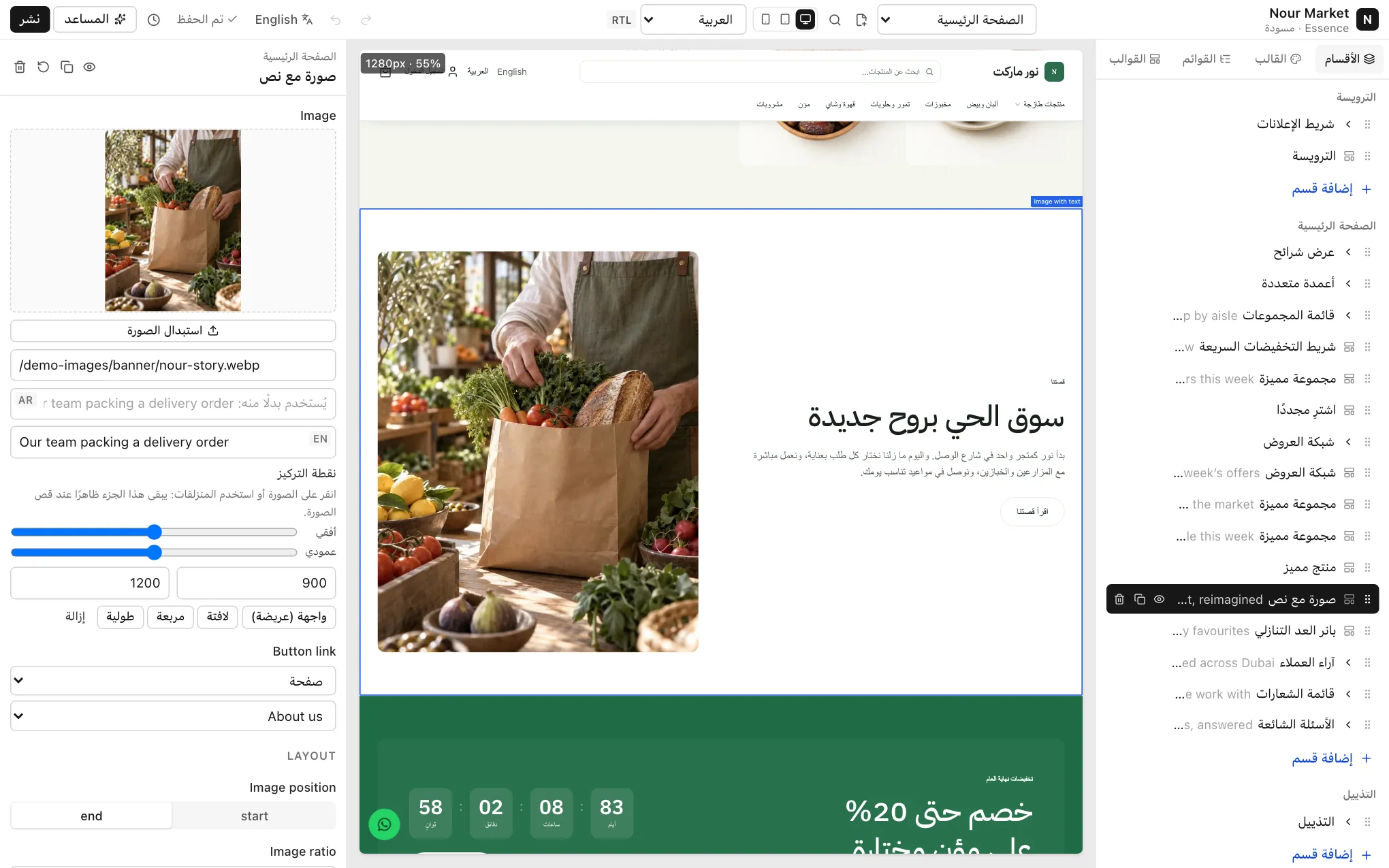Delete the selected صورة مع نص row via trash icon
The image size is (1389, 868).
pos(1119,599)
